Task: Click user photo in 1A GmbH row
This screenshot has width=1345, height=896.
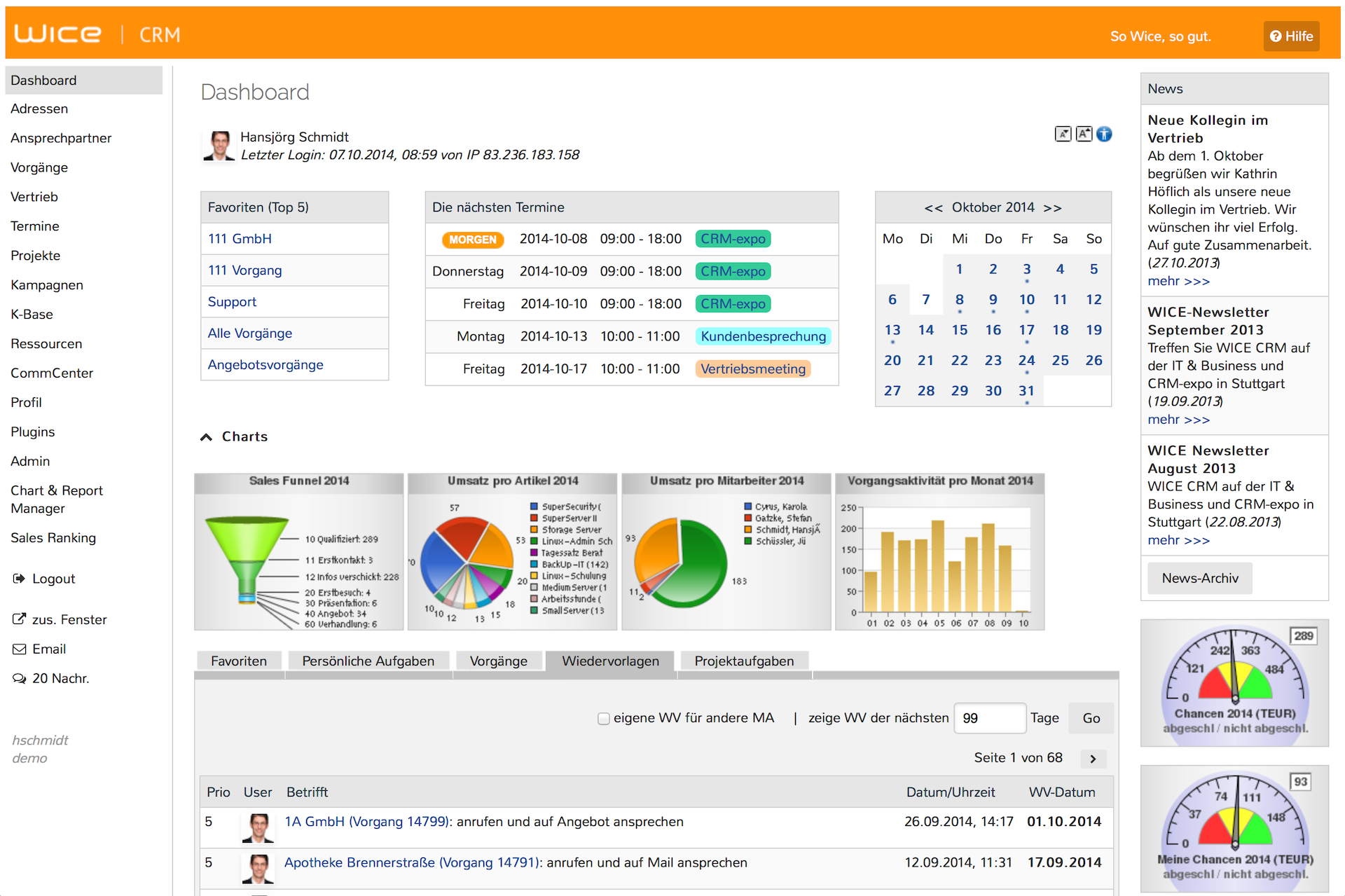Action: 258,827
